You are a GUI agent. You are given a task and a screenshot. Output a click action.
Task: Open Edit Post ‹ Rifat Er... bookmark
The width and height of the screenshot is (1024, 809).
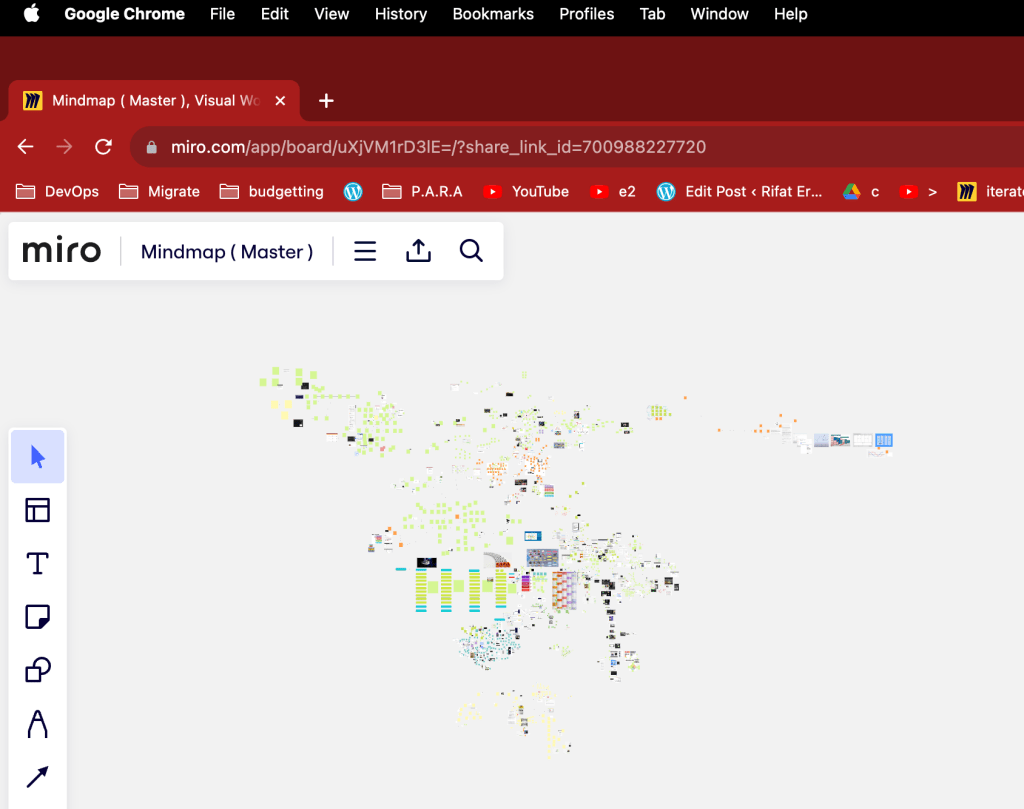(x=739, y=192)
